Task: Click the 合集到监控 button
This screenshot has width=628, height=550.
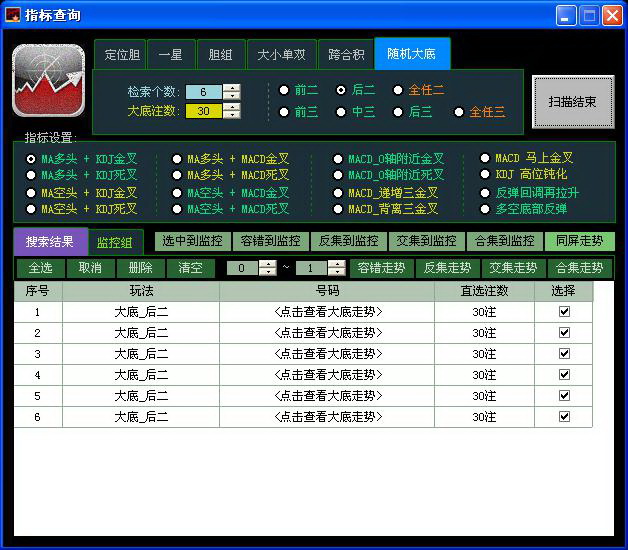Action: (505, 241)
